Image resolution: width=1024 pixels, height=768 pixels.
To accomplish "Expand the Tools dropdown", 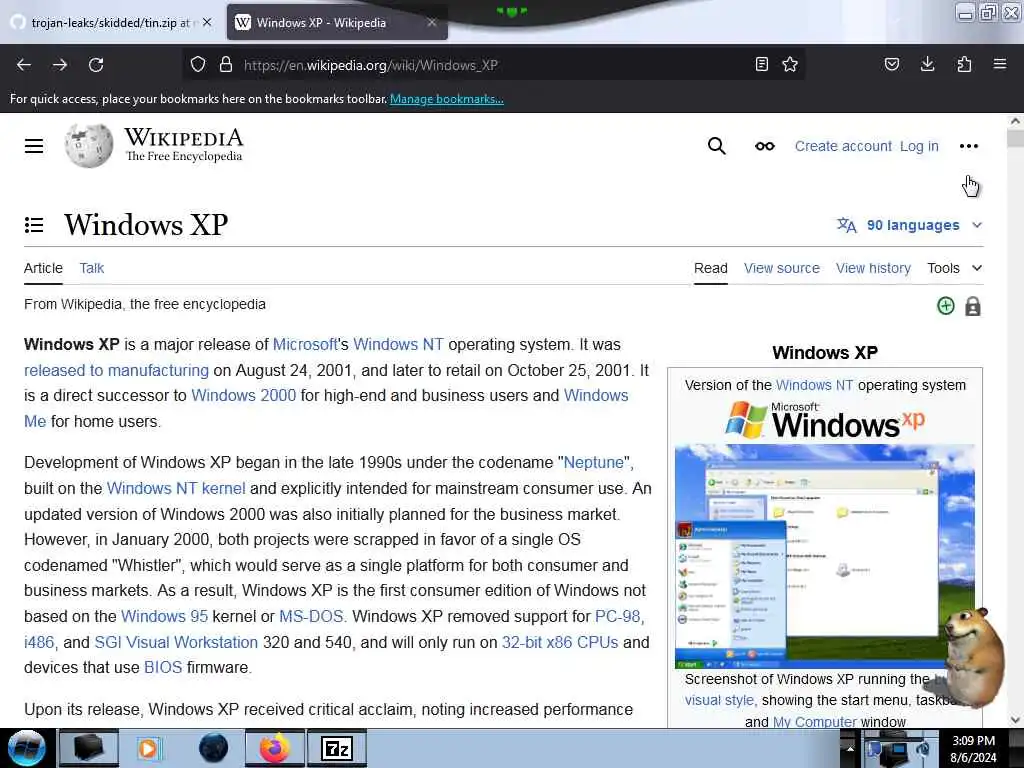I will pos(955,268).
